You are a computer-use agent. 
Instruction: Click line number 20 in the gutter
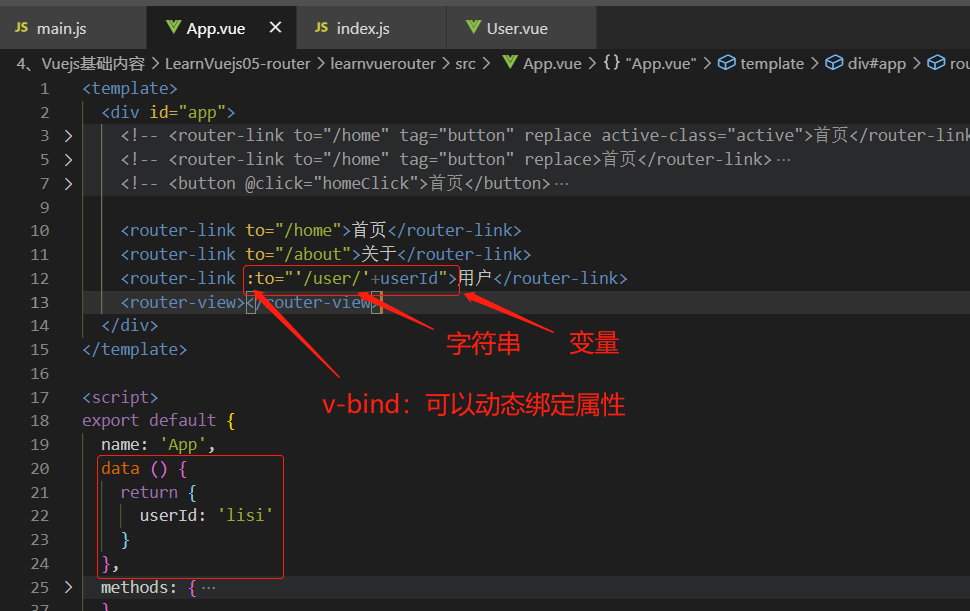pyautogui.click(x=40, y=468)
